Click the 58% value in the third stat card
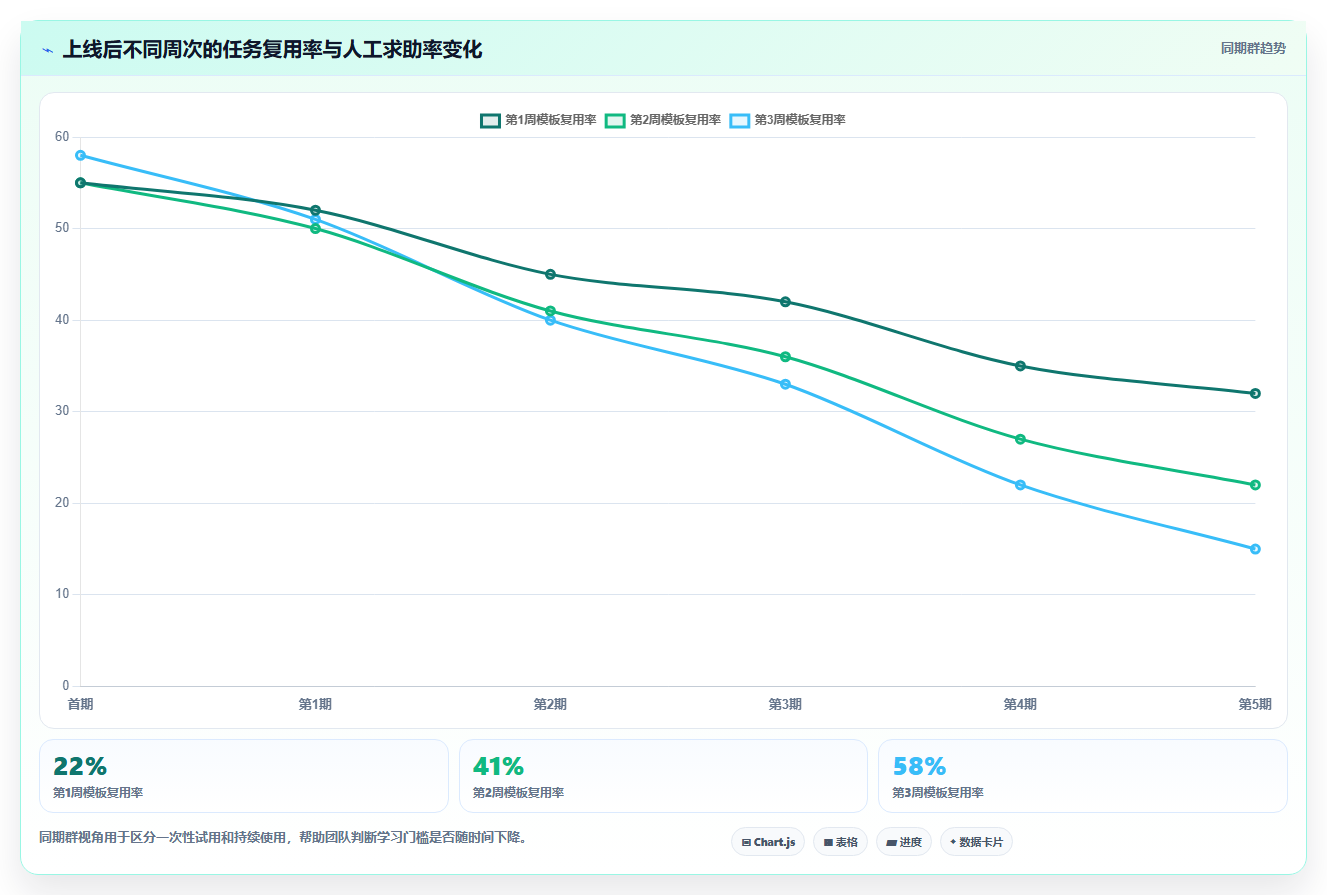The image size is (1327, 895). coord(919,767)
